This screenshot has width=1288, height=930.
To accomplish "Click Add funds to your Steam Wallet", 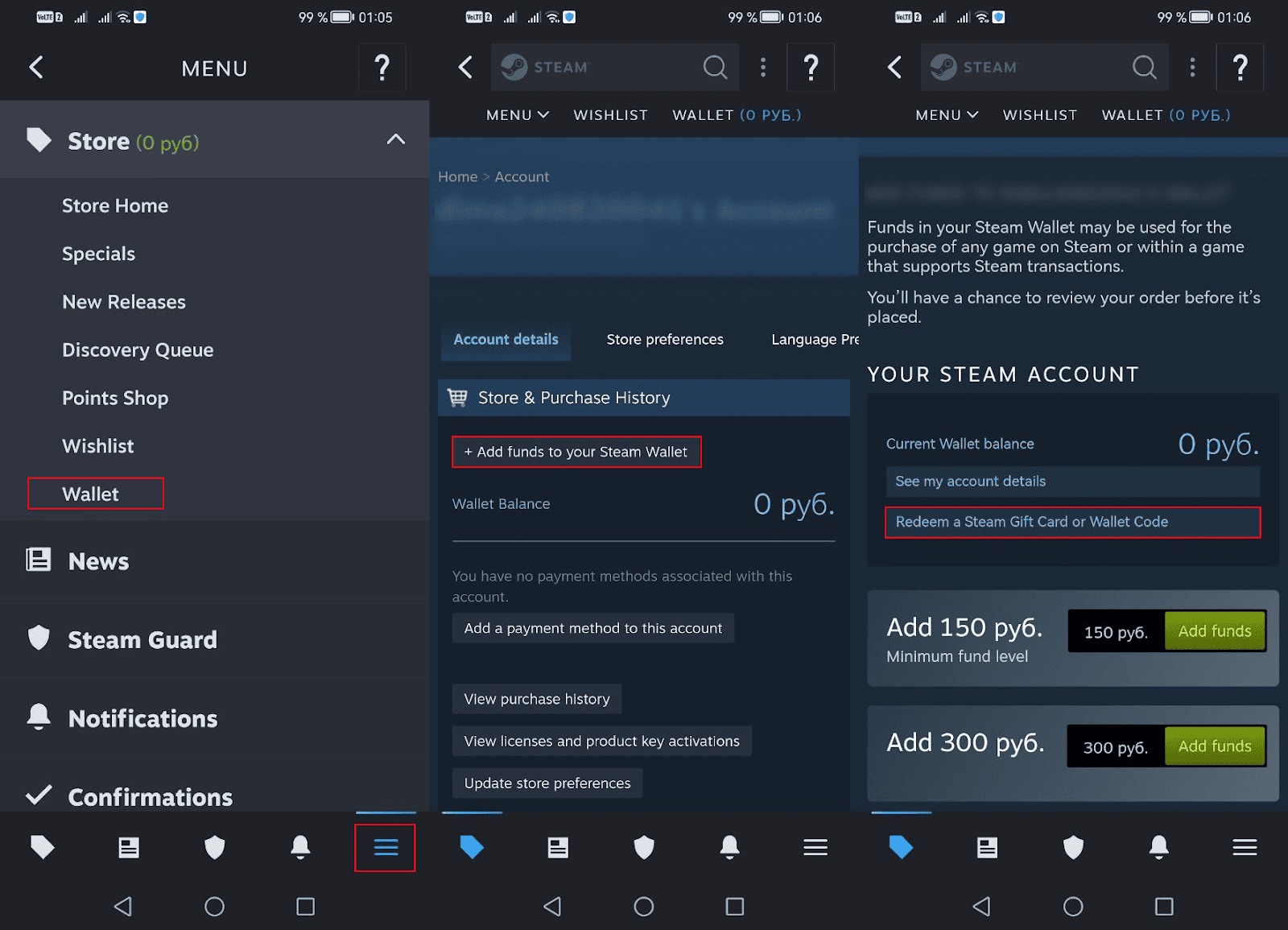I will tap(576, 452).
